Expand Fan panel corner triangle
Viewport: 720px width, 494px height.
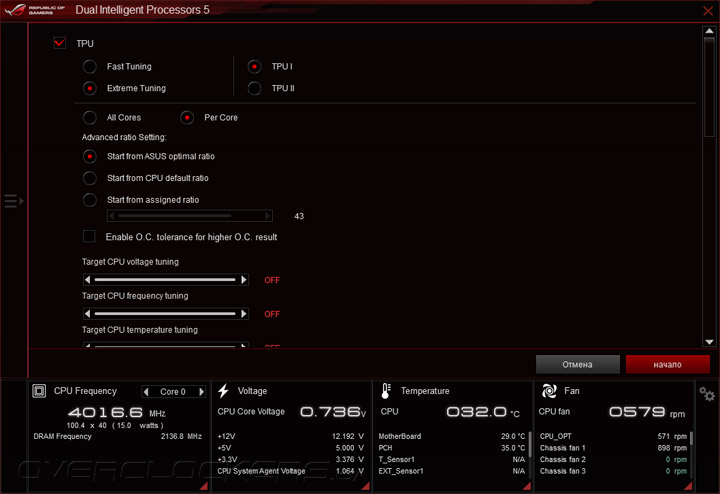point(688,486)
